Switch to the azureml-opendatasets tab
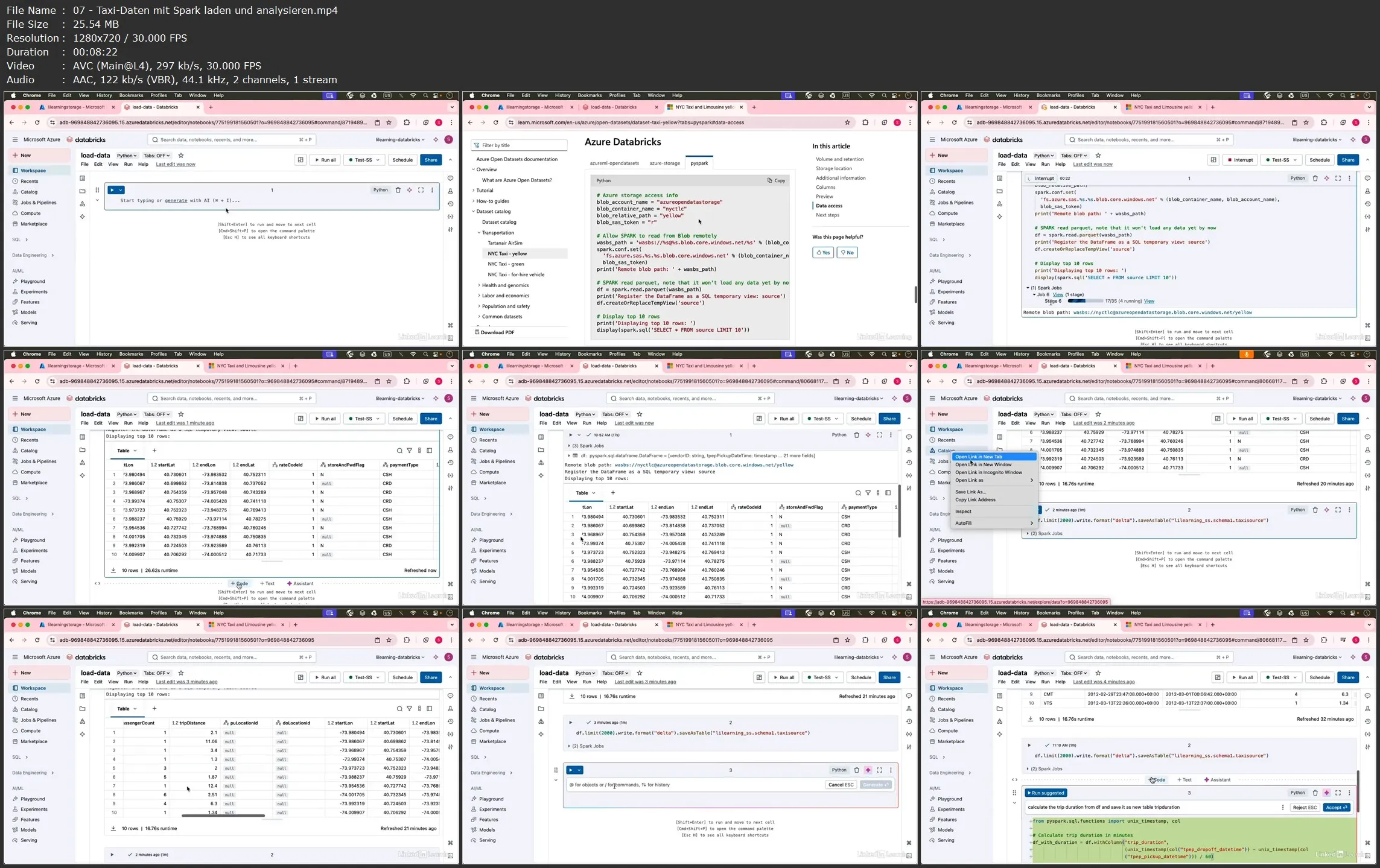The width and height of the screenshot is (1380, 868). point(614,163)
